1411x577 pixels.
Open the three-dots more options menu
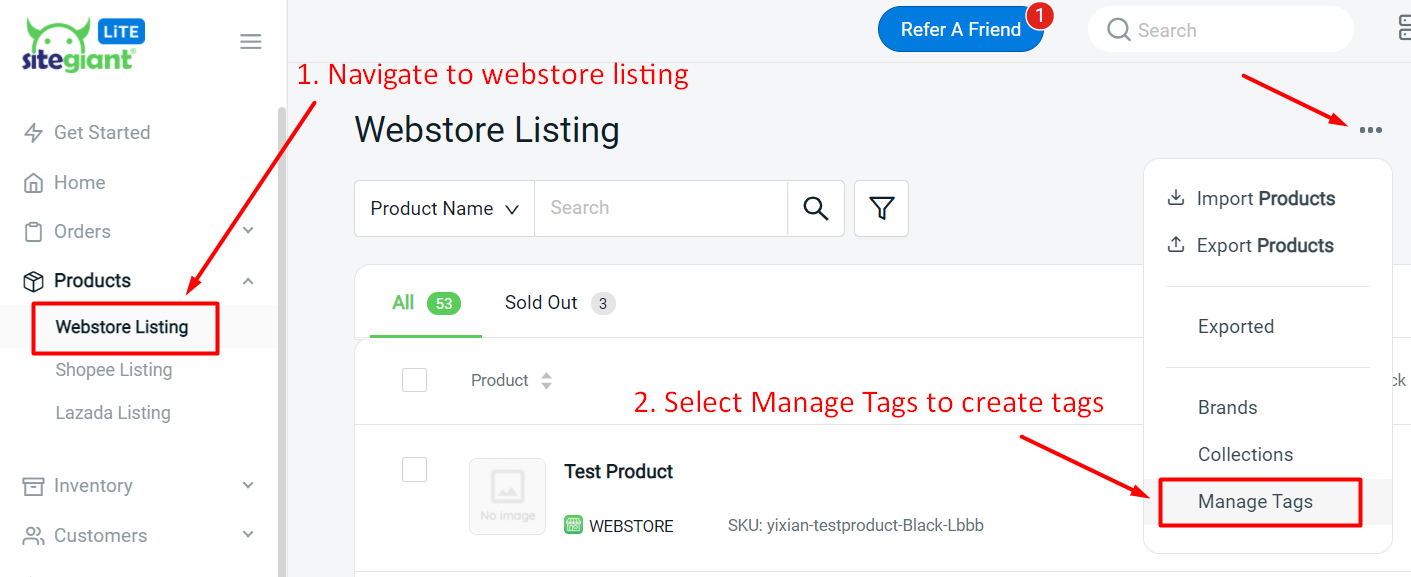pyautogui.click(x=1370, y=130)
